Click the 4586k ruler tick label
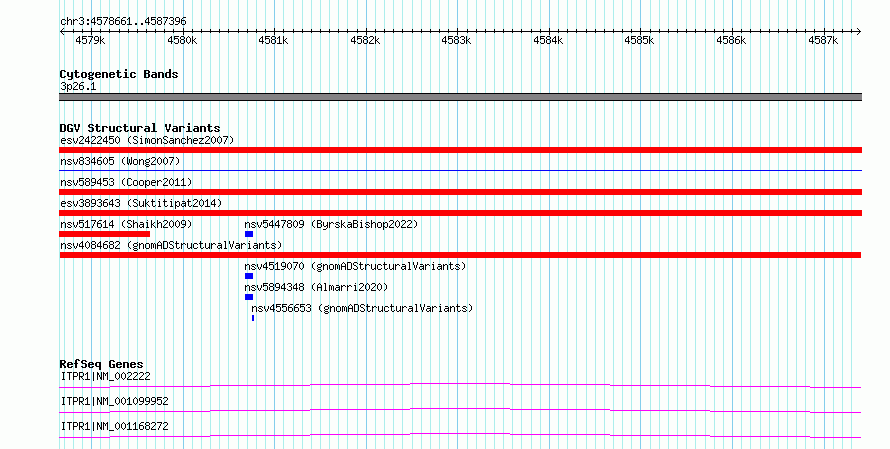Viewport: 890px width, 449px height. [x=731, y=41]
